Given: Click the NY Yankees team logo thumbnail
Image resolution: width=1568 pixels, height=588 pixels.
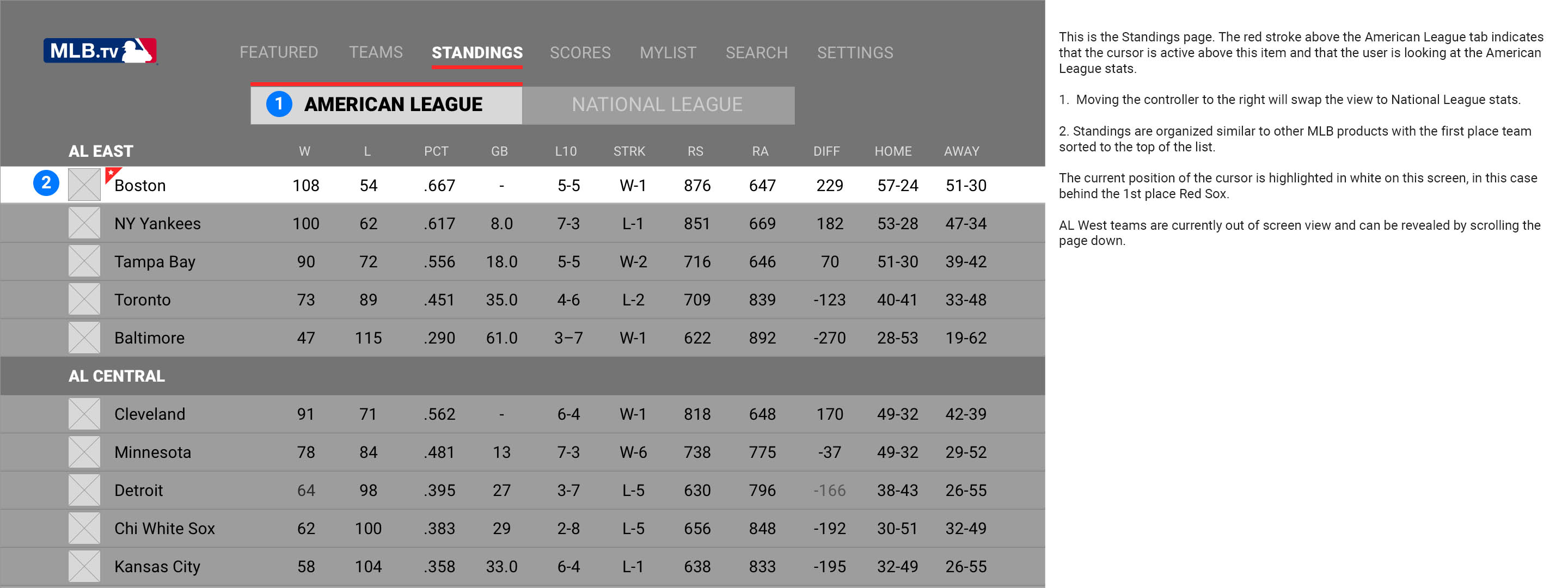Looking at the screenshot, I should coord(84,223).
